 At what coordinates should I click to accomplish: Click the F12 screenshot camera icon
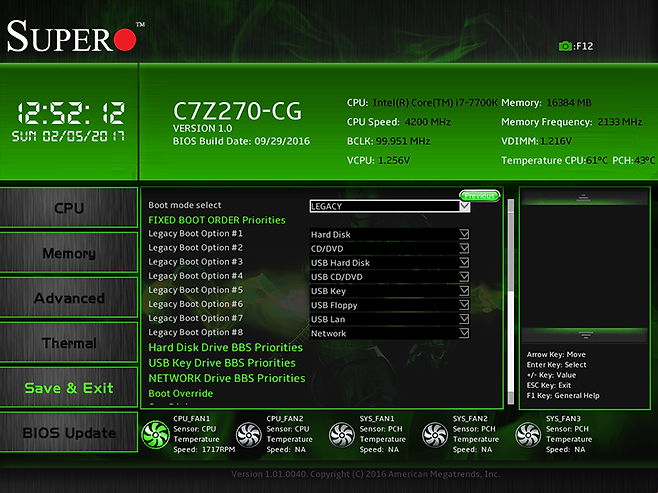pos(565,46)
